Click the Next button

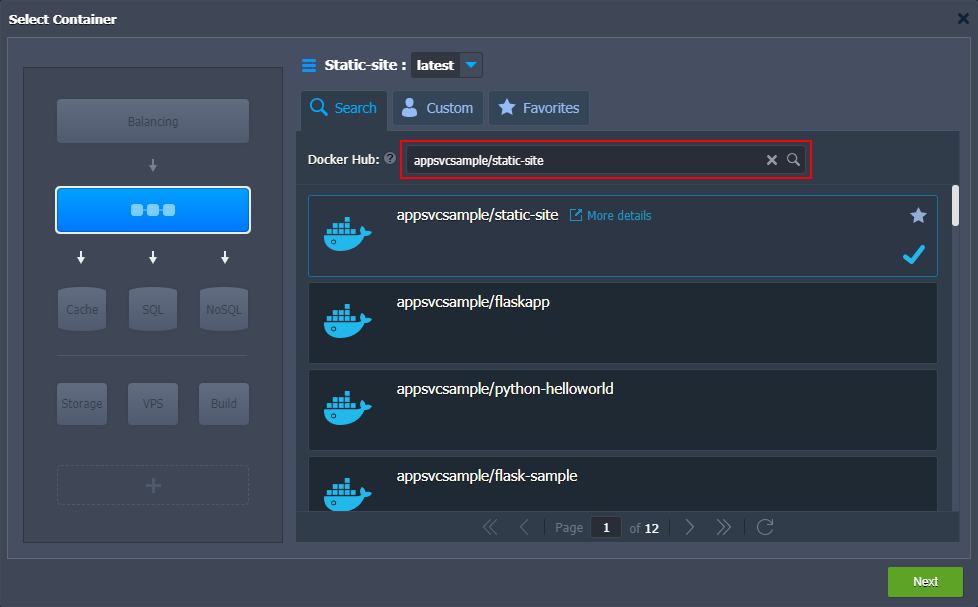pyautogui.click(x=925, y=581)
